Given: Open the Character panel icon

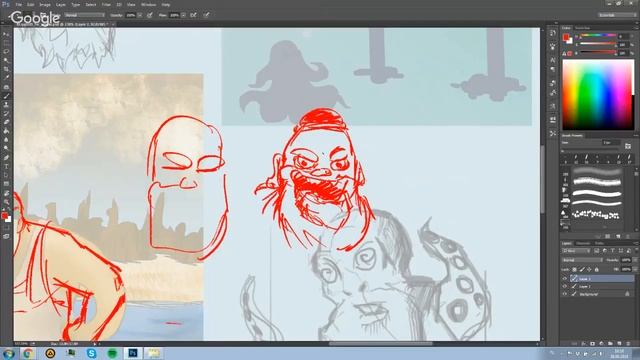Looking at the screenshot, I should 553,60.
